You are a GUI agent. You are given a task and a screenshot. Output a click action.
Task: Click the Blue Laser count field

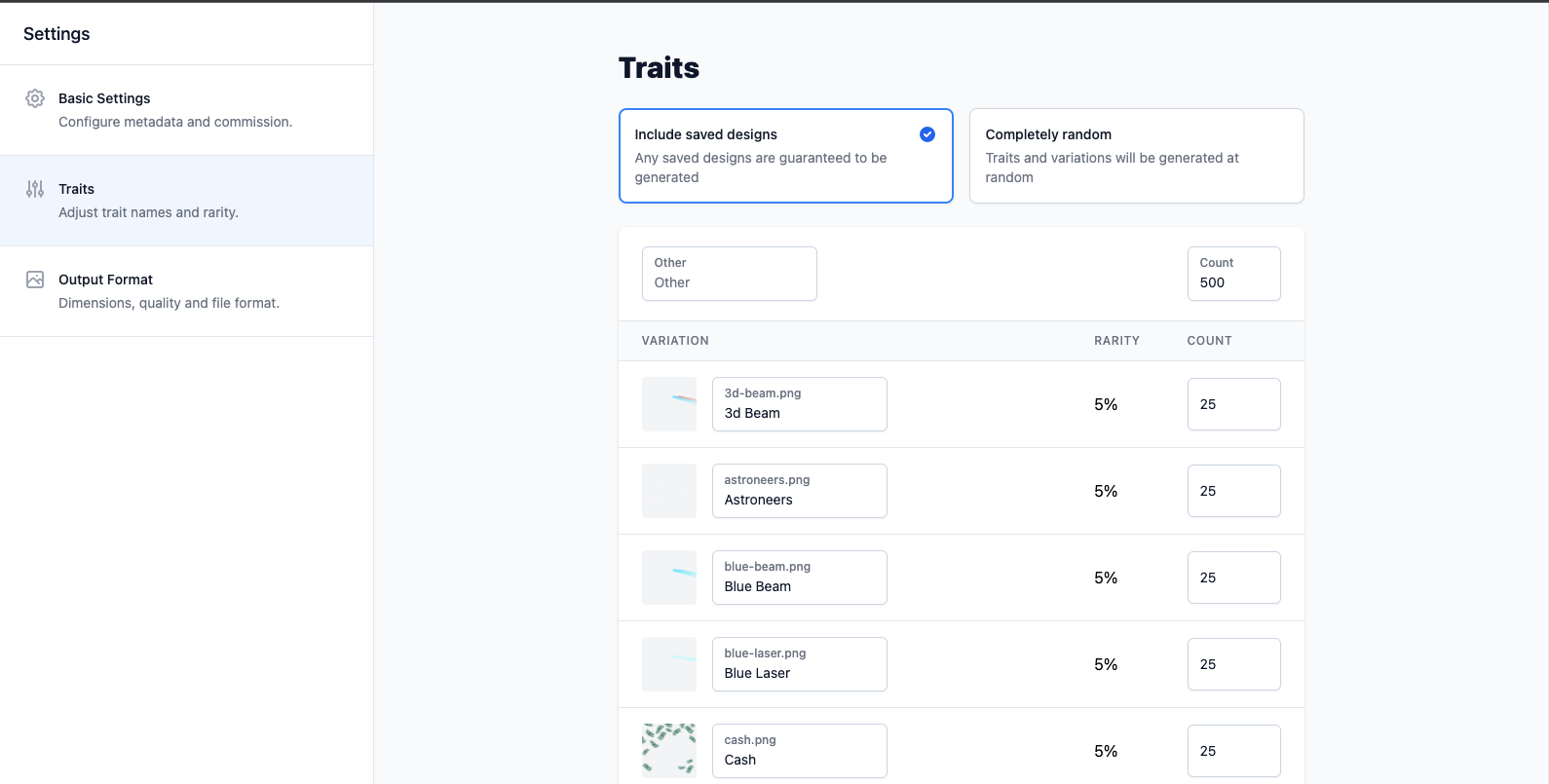click(x=1234, y=664)
